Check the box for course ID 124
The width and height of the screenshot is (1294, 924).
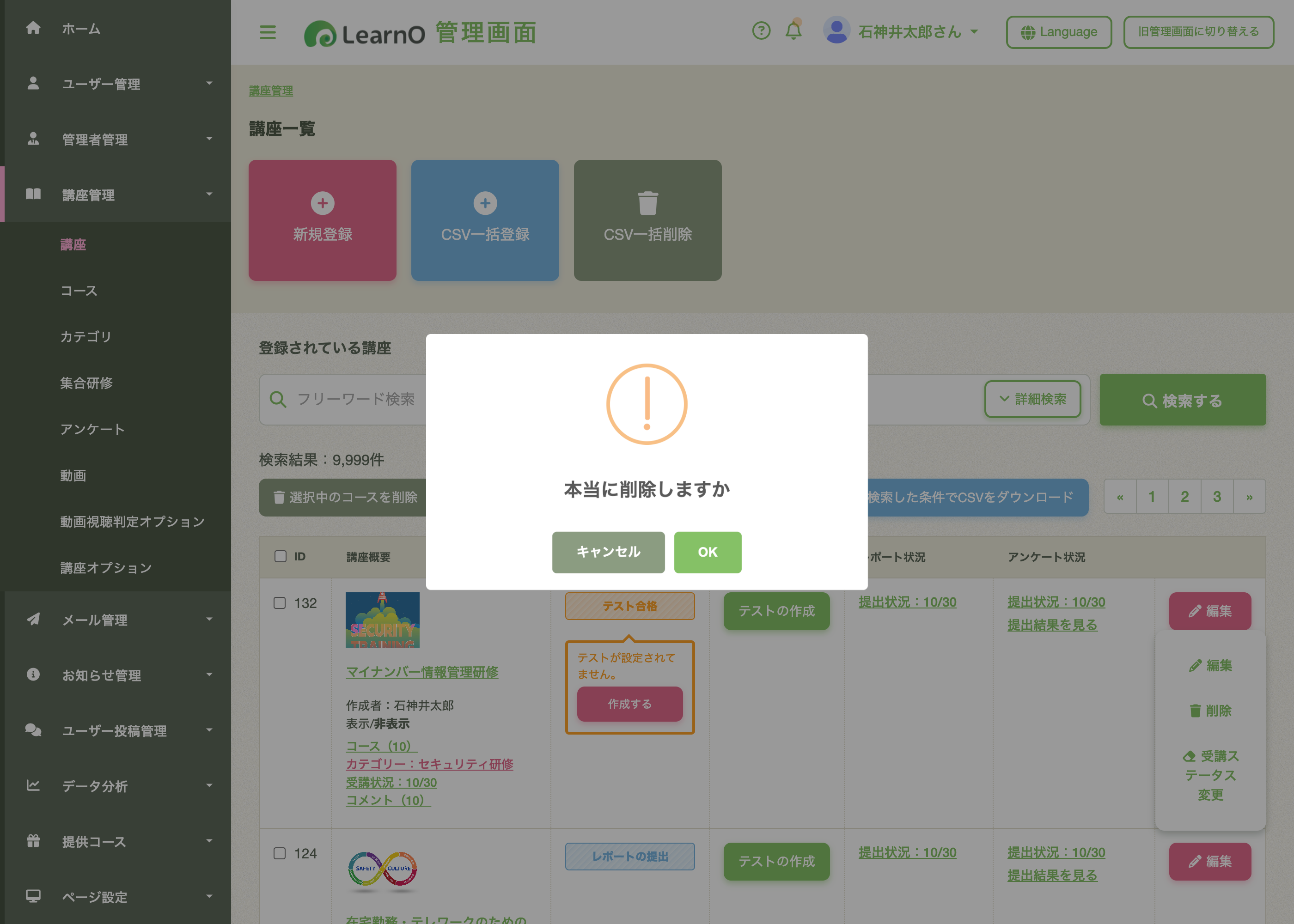280,853
